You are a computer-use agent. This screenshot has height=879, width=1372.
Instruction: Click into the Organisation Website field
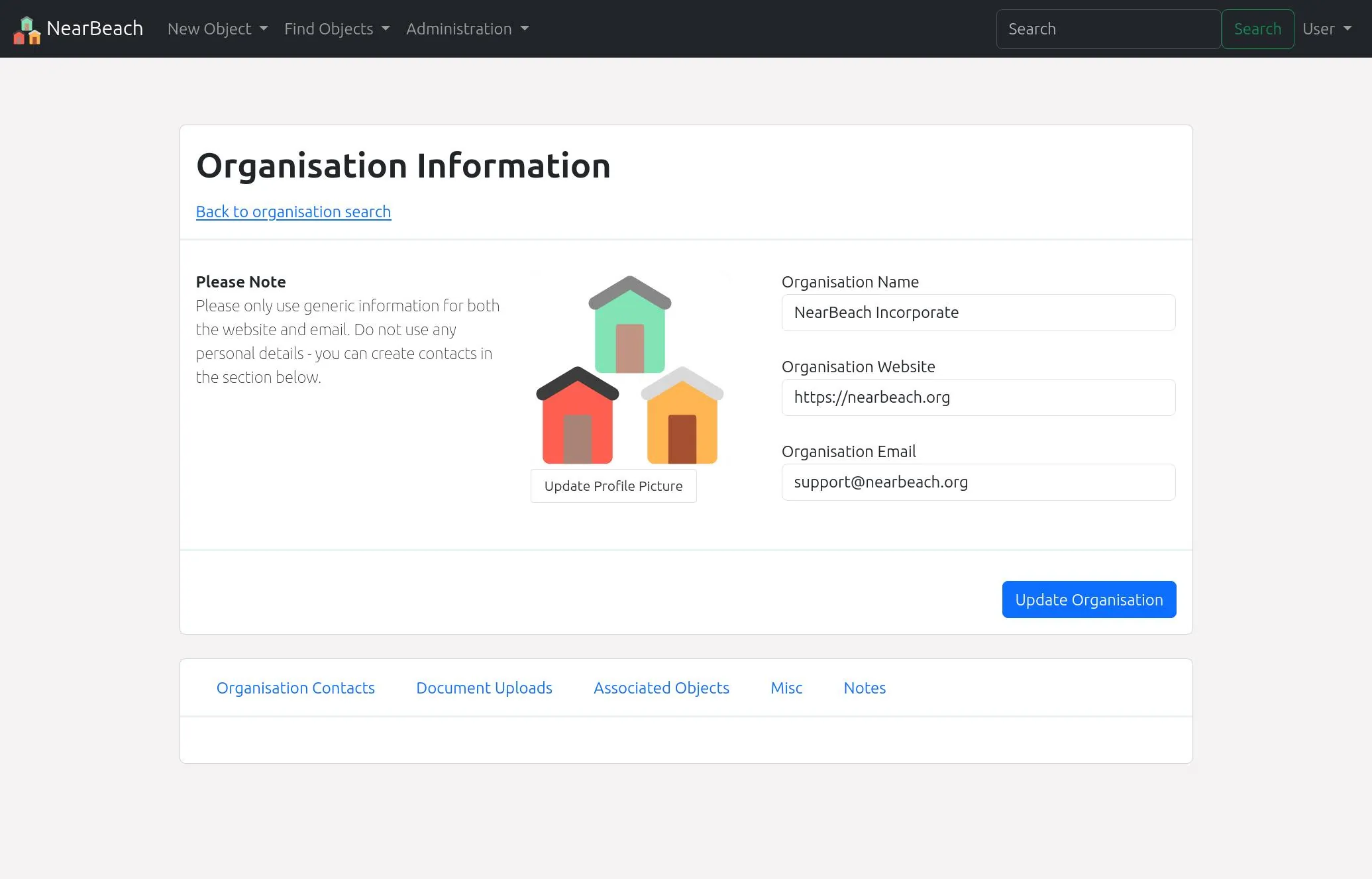978,397
